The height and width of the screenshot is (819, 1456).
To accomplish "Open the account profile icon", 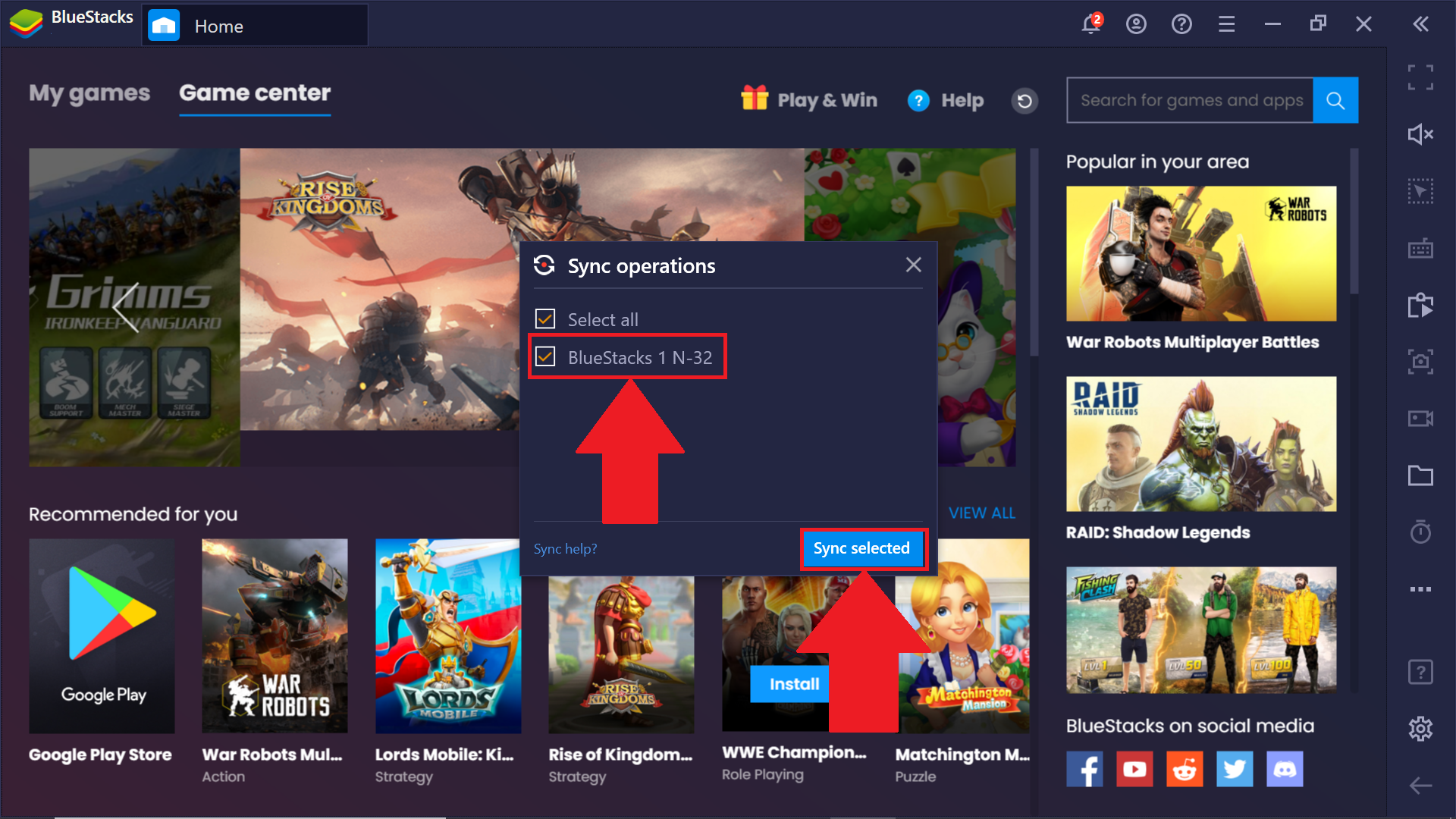I will (x=1136, y=24).
